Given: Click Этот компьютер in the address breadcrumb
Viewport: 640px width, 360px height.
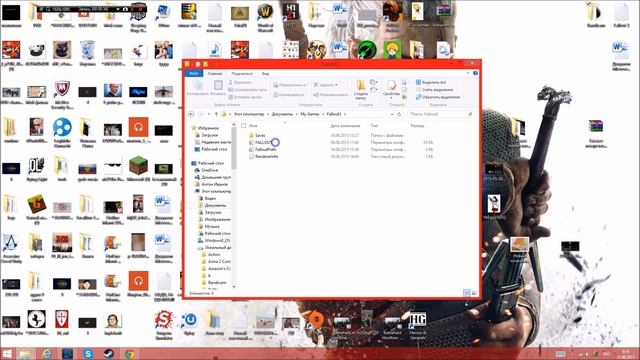Looking at the screenshot, I should (249, 114).
